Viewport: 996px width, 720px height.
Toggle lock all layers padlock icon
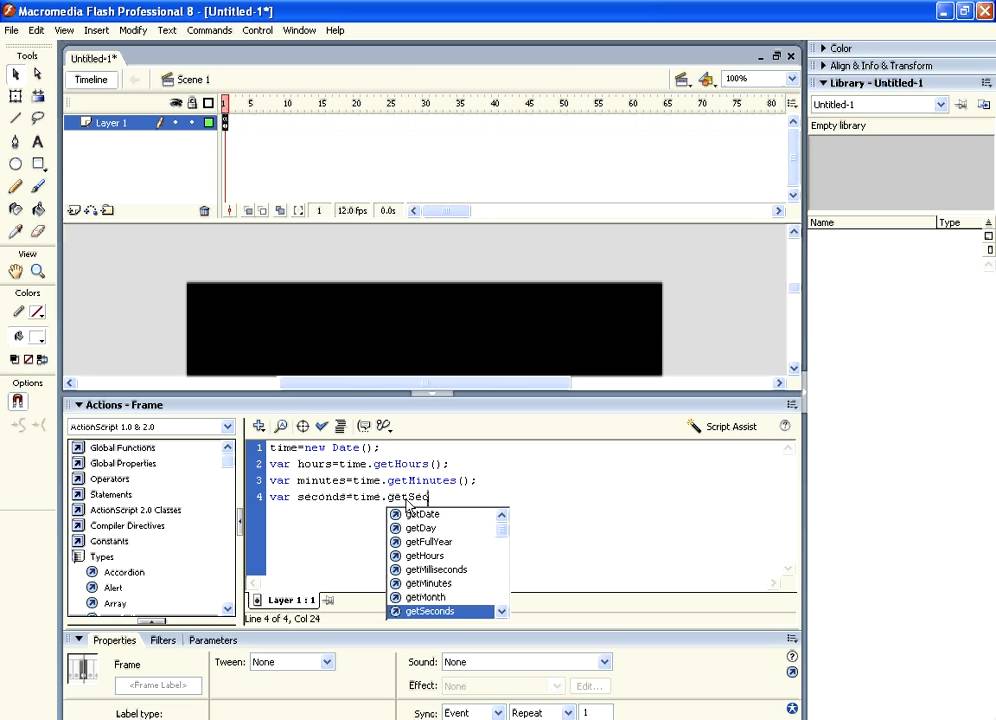point(192,102)
